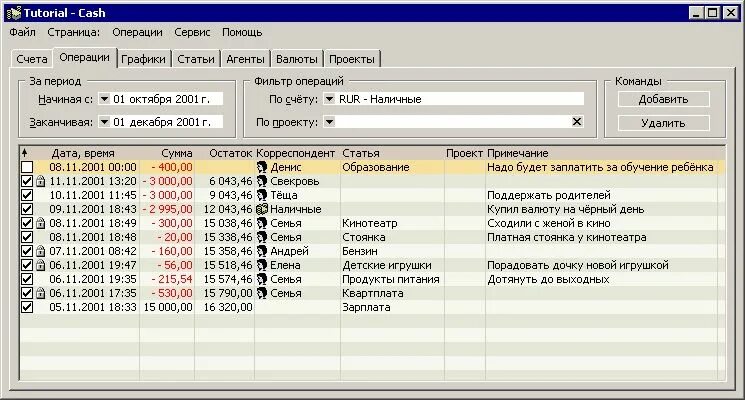Switch to the Счета tab
The width and height of the screenshot is (745, 400).
coord(32,59)
